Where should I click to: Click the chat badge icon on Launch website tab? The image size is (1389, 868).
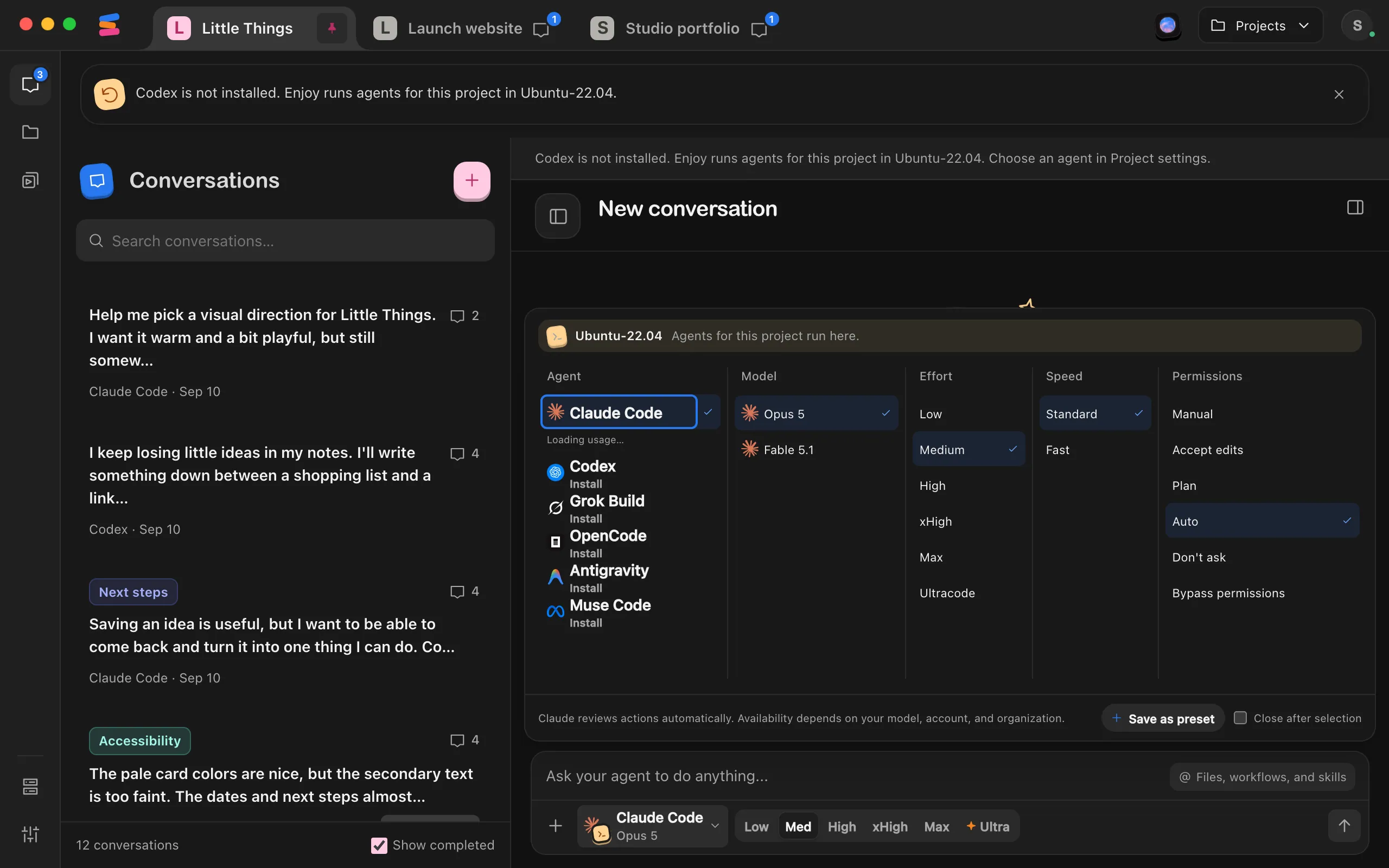point(541,29)
